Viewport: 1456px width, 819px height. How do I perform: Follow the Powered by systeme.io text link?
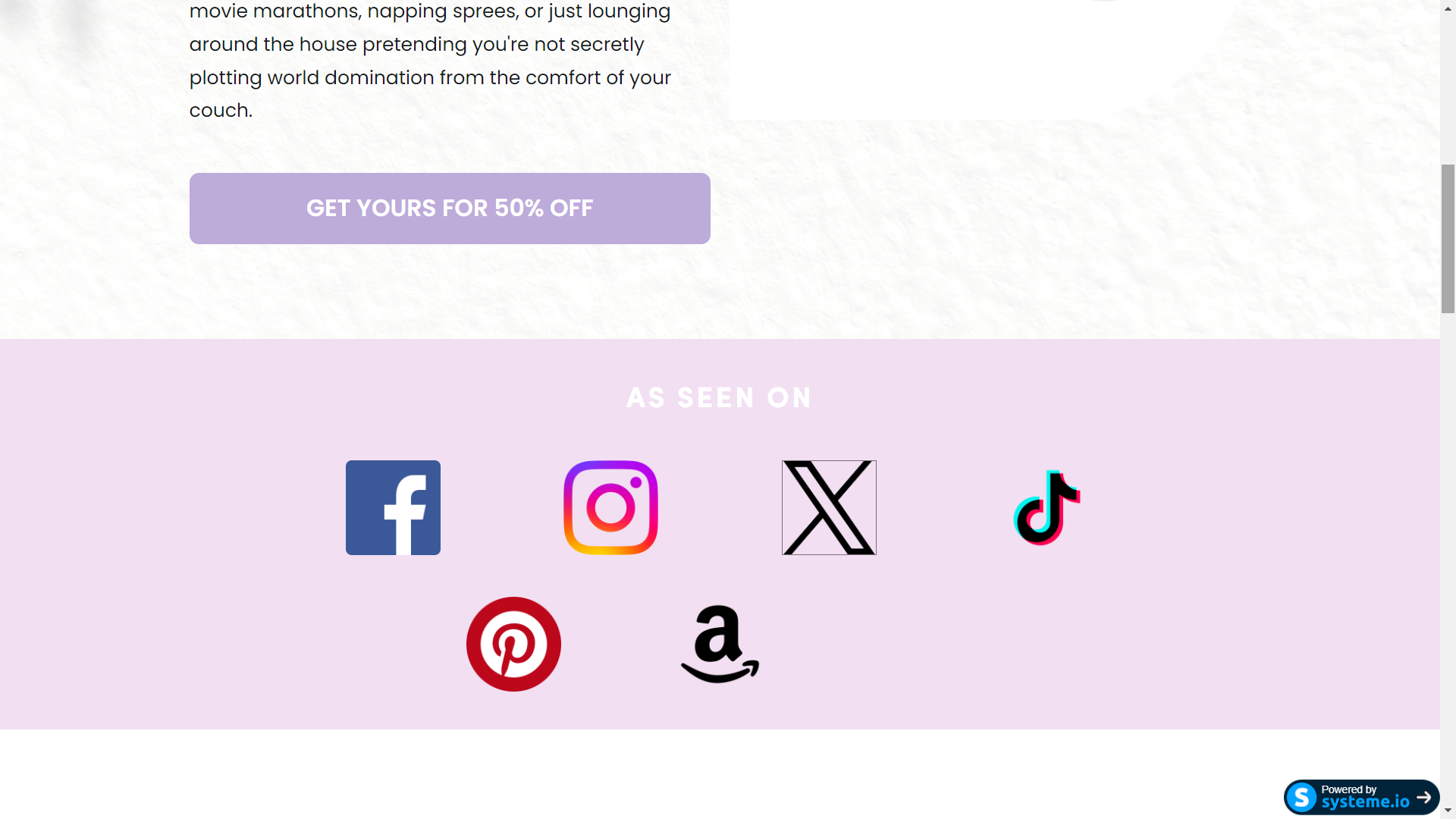click(1364, 797)
